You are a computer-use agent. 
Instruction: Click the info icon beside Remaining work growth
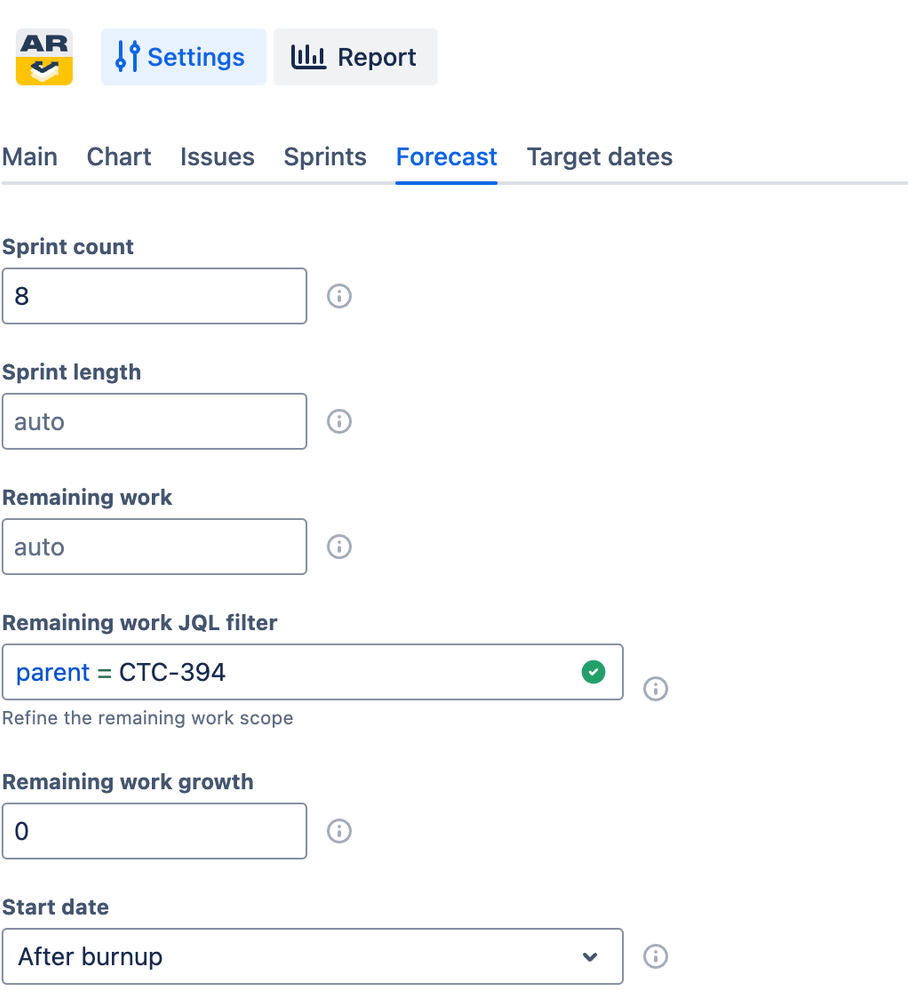click(x=339, y=831)
